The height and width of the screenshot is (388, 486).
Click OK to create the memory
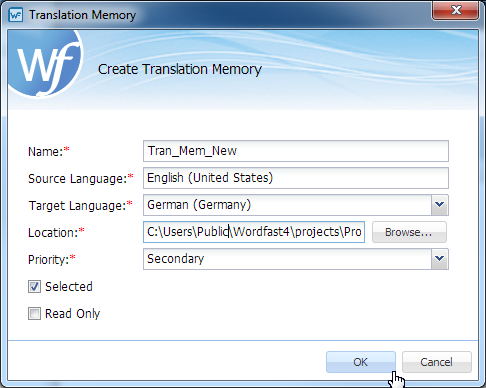coord(361,362)
